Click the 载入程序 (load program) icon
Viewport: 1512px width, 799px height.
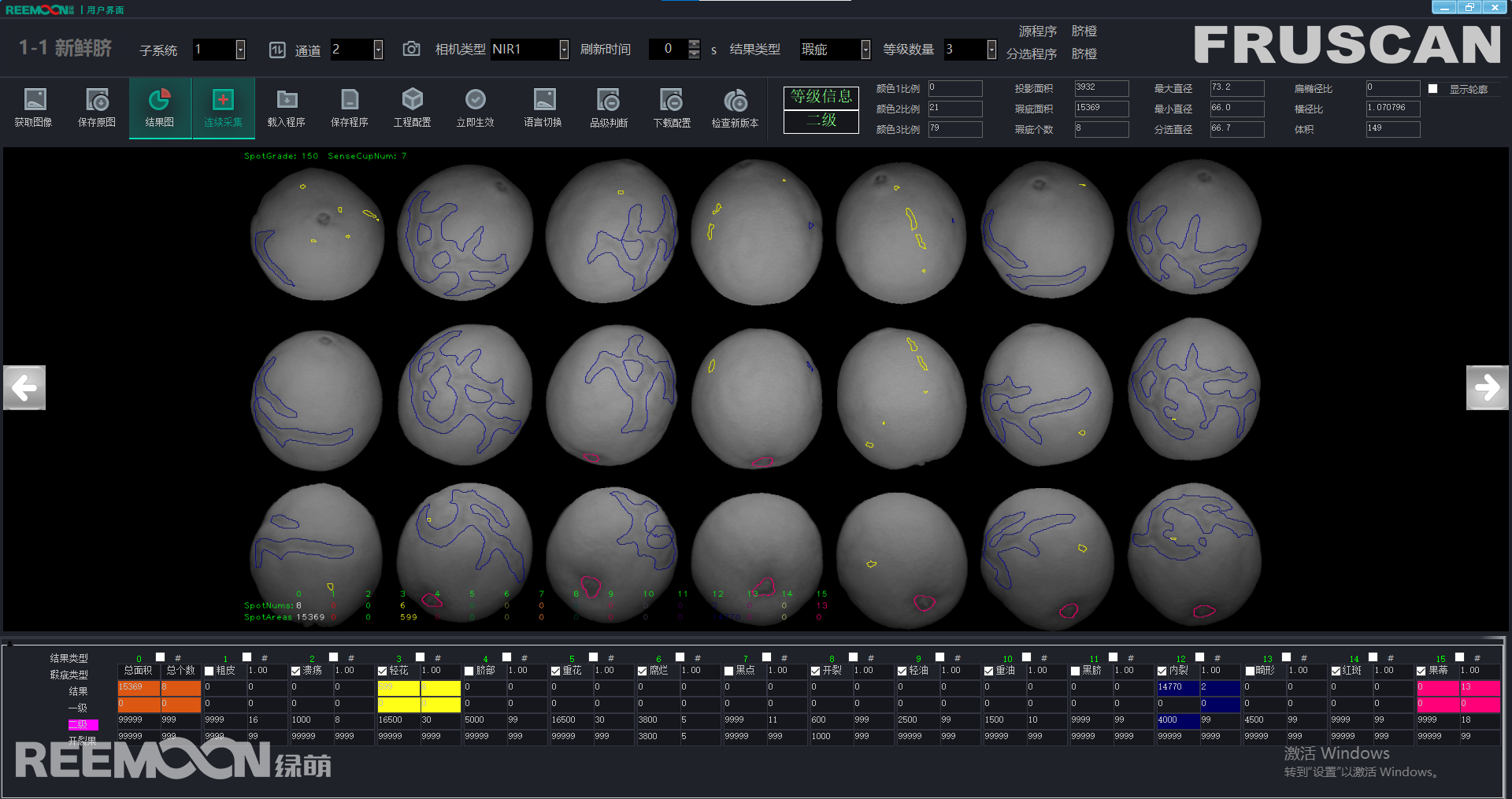tap(286, 101)
